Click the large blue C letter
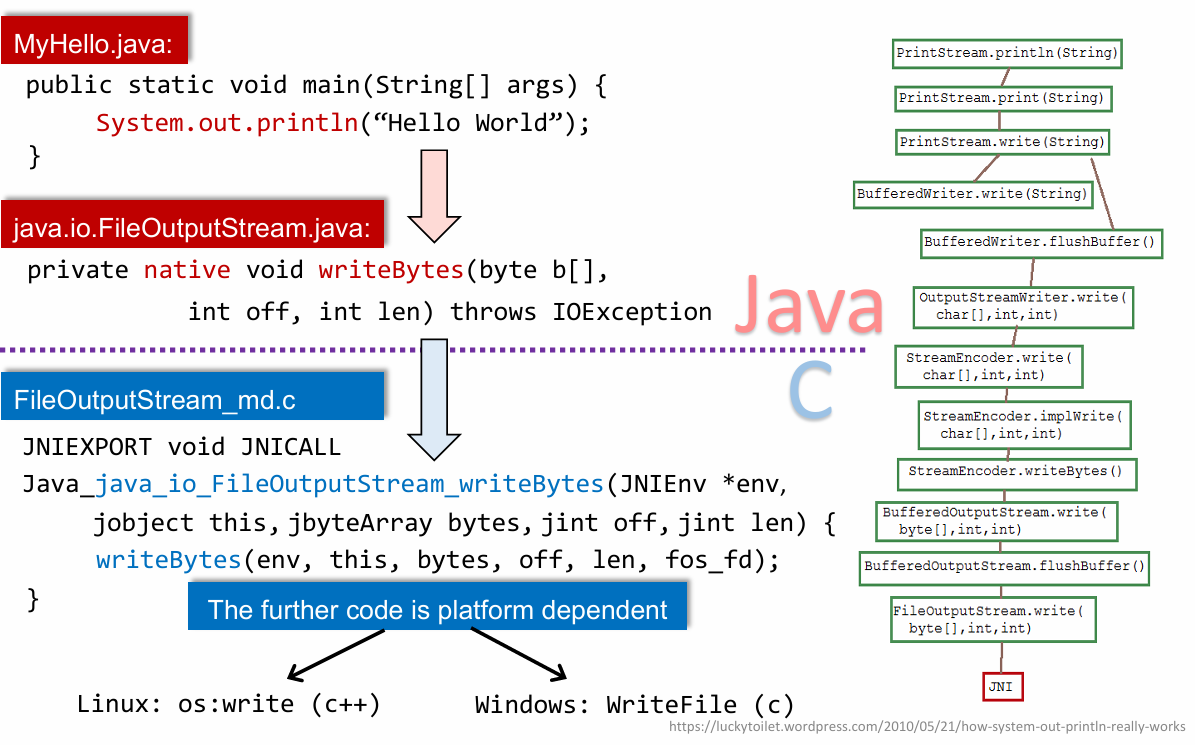 (811, 393)
